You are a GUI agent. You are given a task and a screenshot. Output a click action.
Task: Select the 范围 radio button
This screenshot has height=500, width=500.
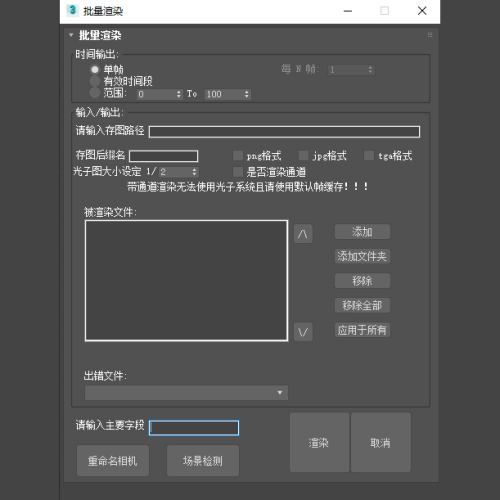95,92
